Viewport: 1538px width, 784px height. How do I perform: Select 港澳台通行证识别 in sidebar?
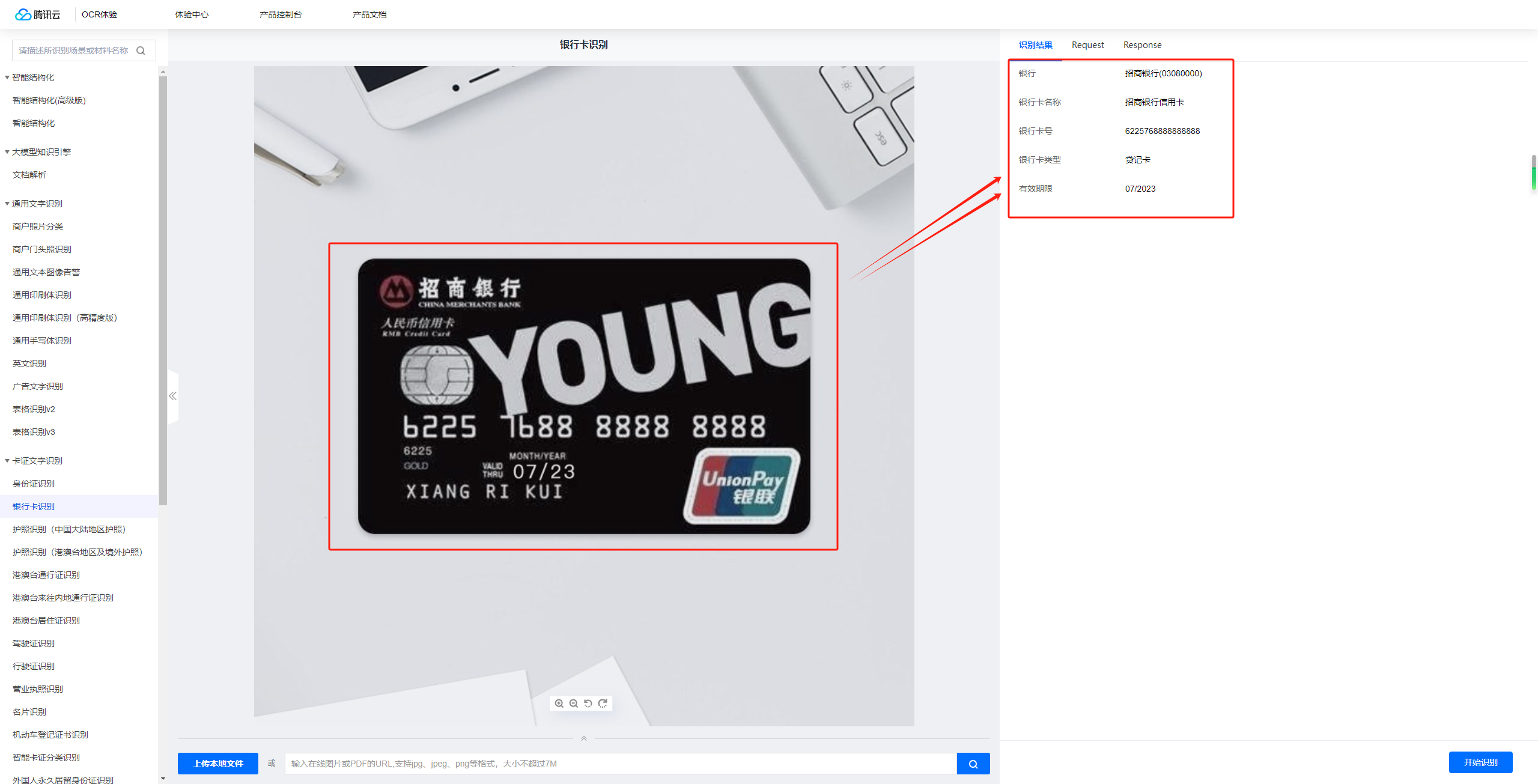pyautogui.click(x=46, y=575)
